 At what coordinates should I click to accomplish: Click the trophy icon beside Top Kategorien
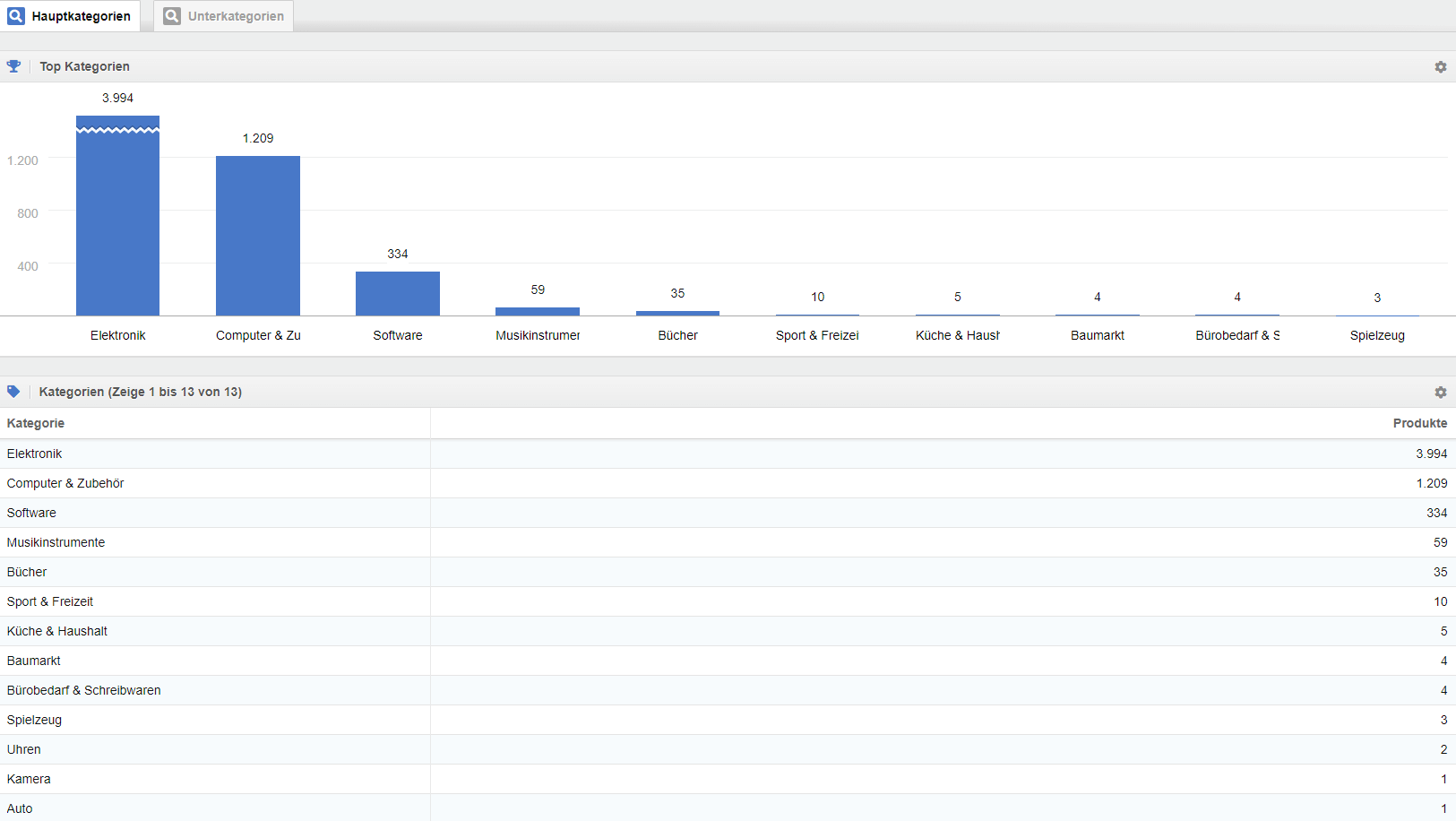(x=13, y=66)
